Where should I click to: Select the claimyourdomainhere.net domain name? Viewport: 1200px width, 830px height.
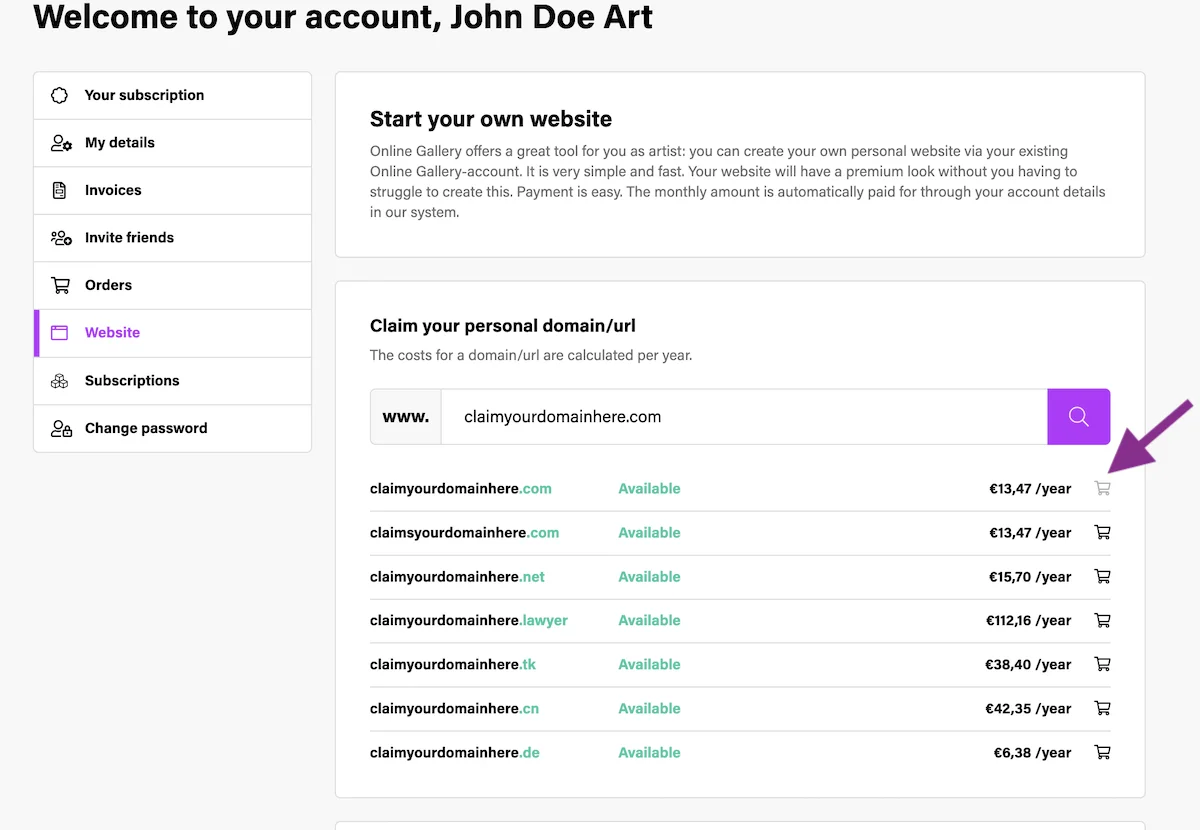tap(458, 577)
